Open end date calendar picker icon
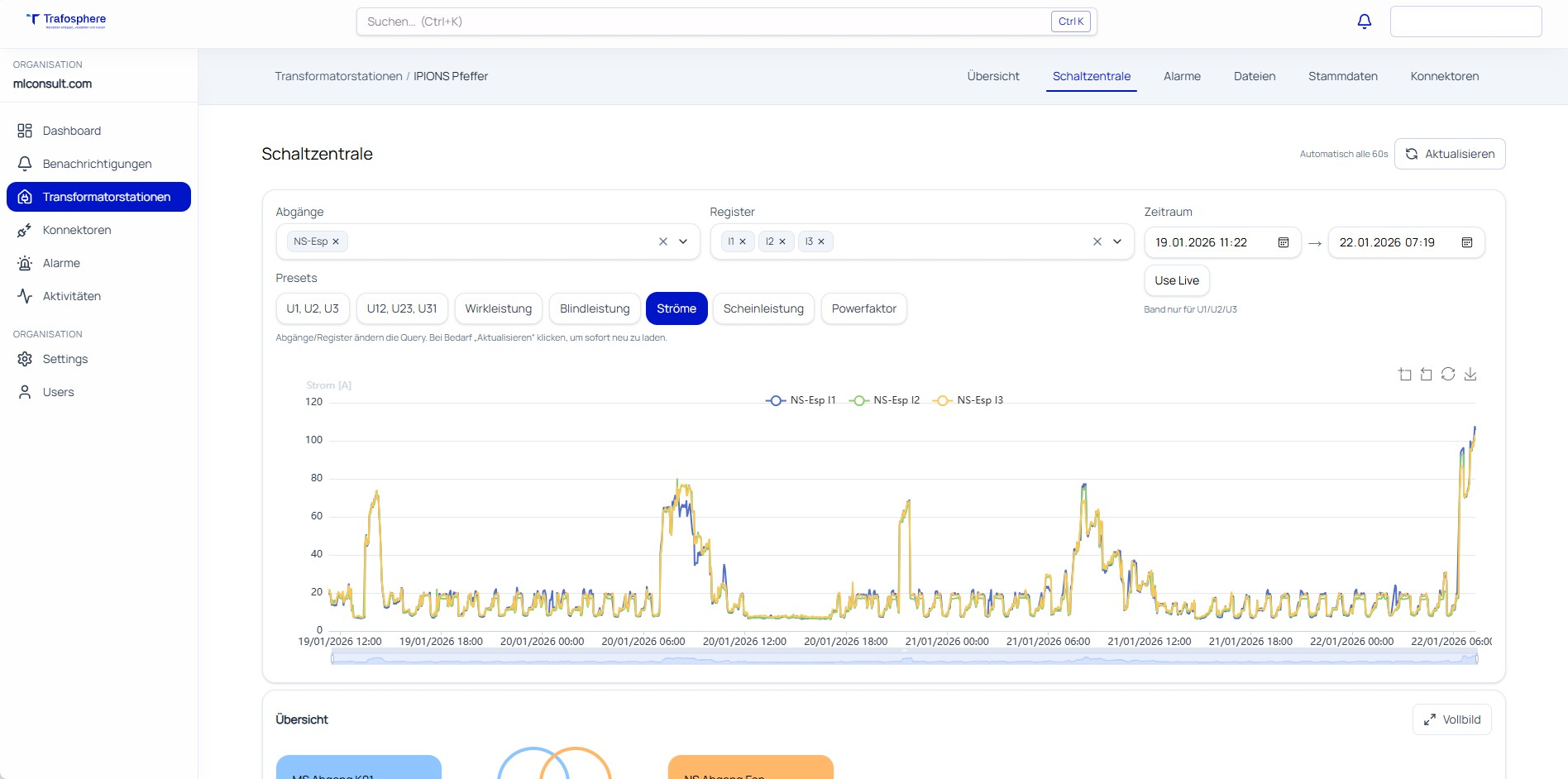This screenshot has width=1568, height=779. 1467,242
